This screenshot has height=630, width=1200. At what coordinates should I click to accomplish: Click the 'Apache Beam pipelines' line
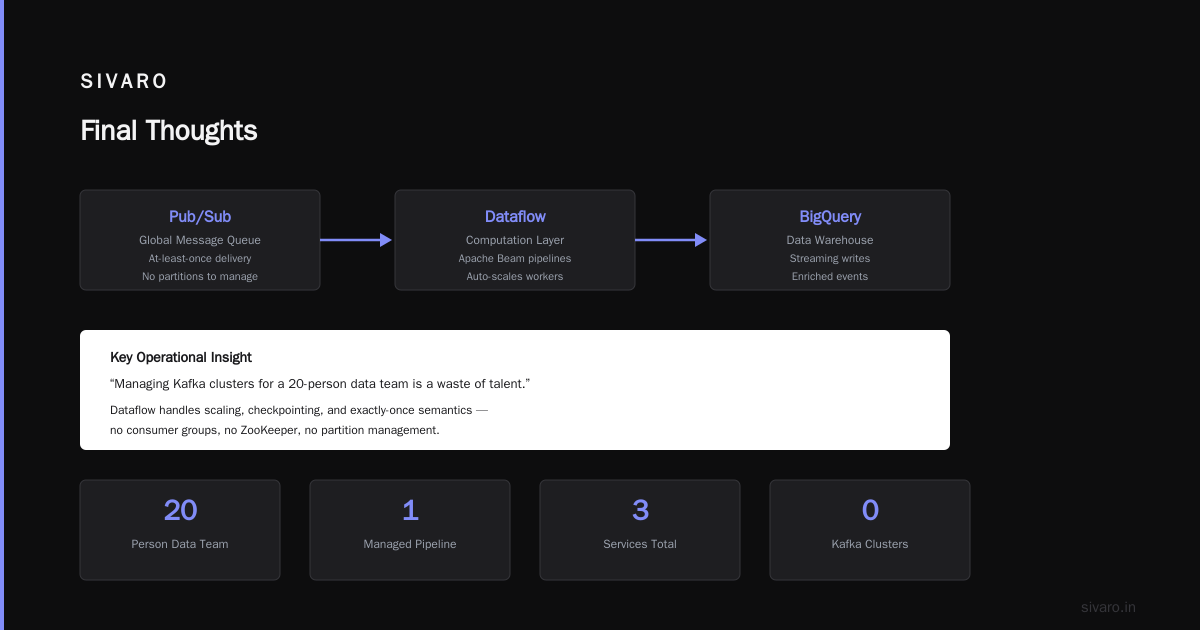[515, 258]
